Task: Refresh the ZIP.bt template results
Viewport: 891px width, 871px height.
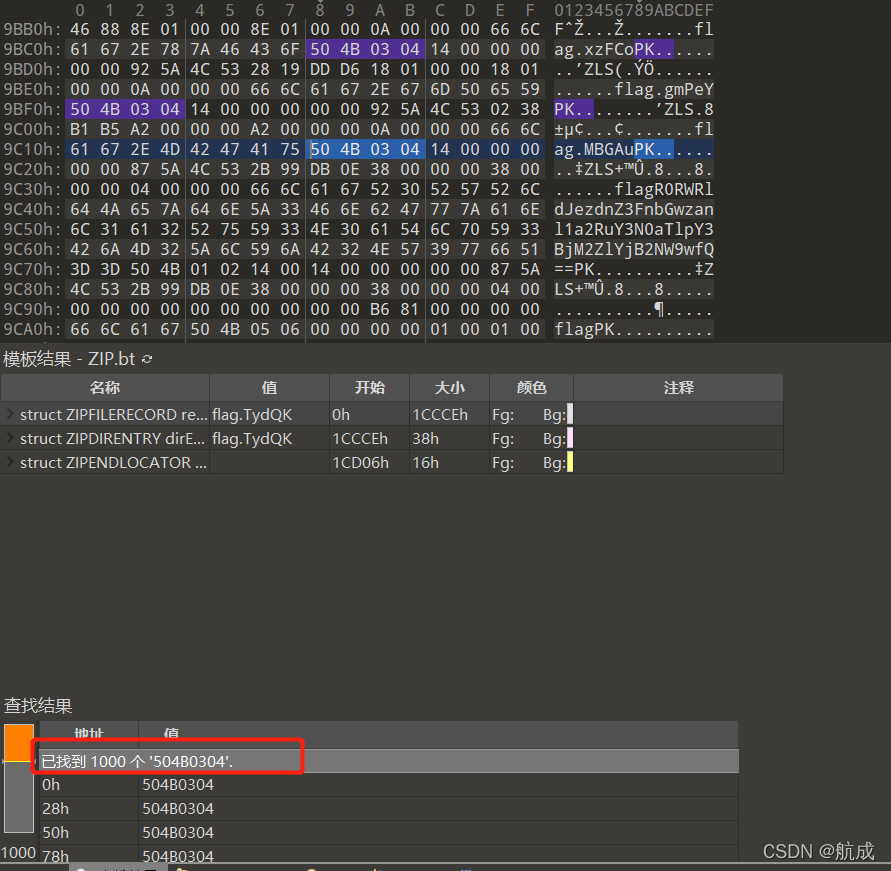Action: (x=147, y=359)
